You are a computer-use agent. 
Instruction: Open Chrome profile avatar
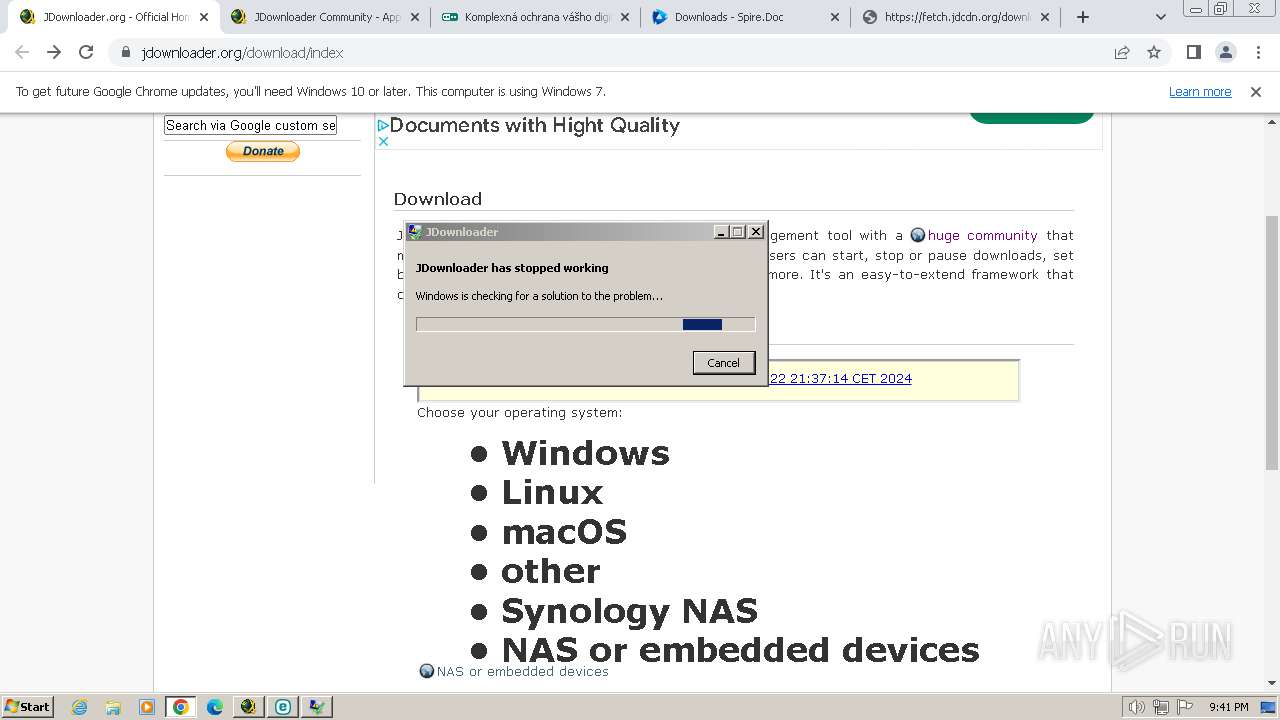pos(1225,53)
